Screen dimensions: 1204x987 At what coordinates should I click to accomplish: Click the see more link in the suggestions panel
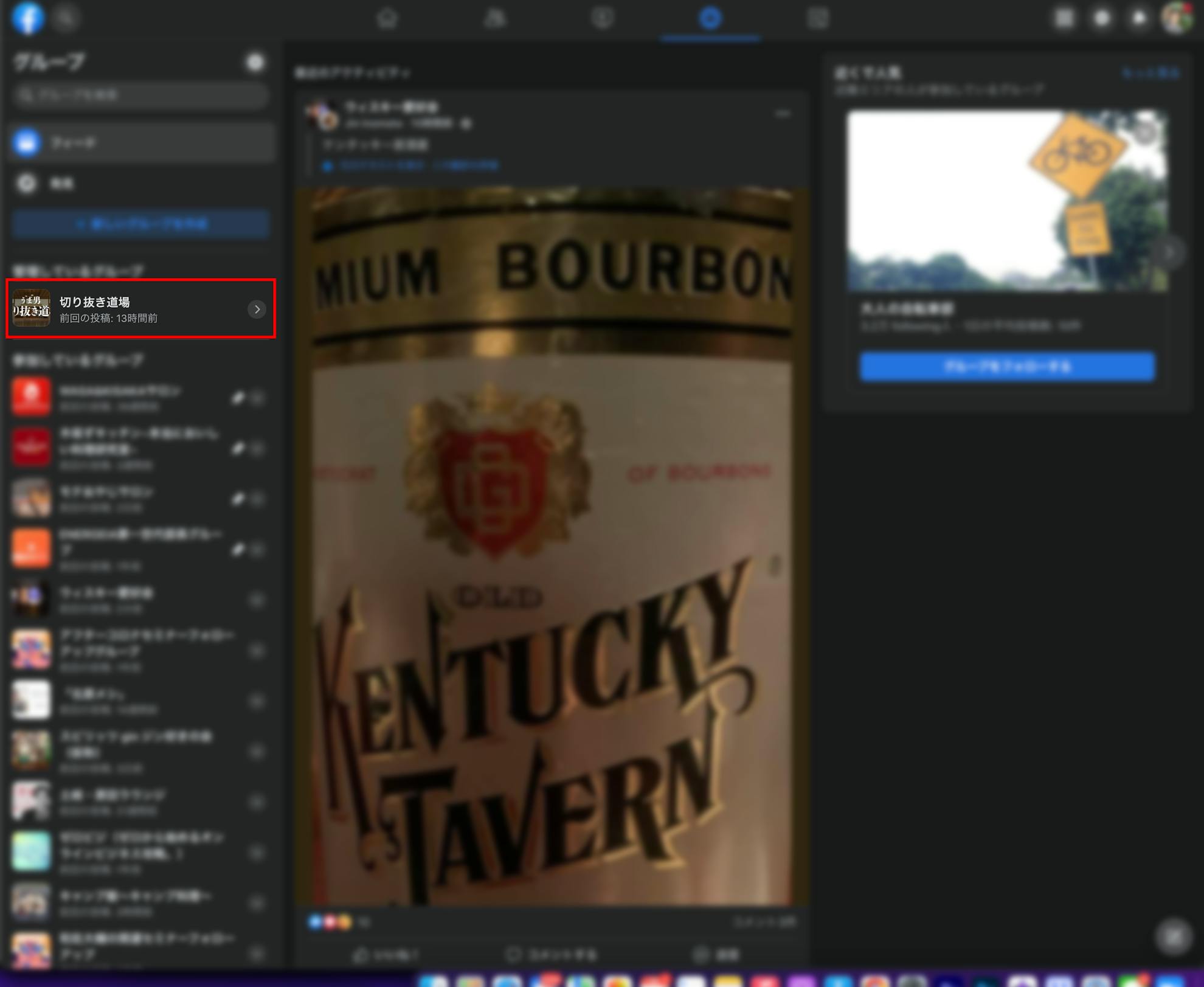pyautogui.click(x=1150, y=73)
